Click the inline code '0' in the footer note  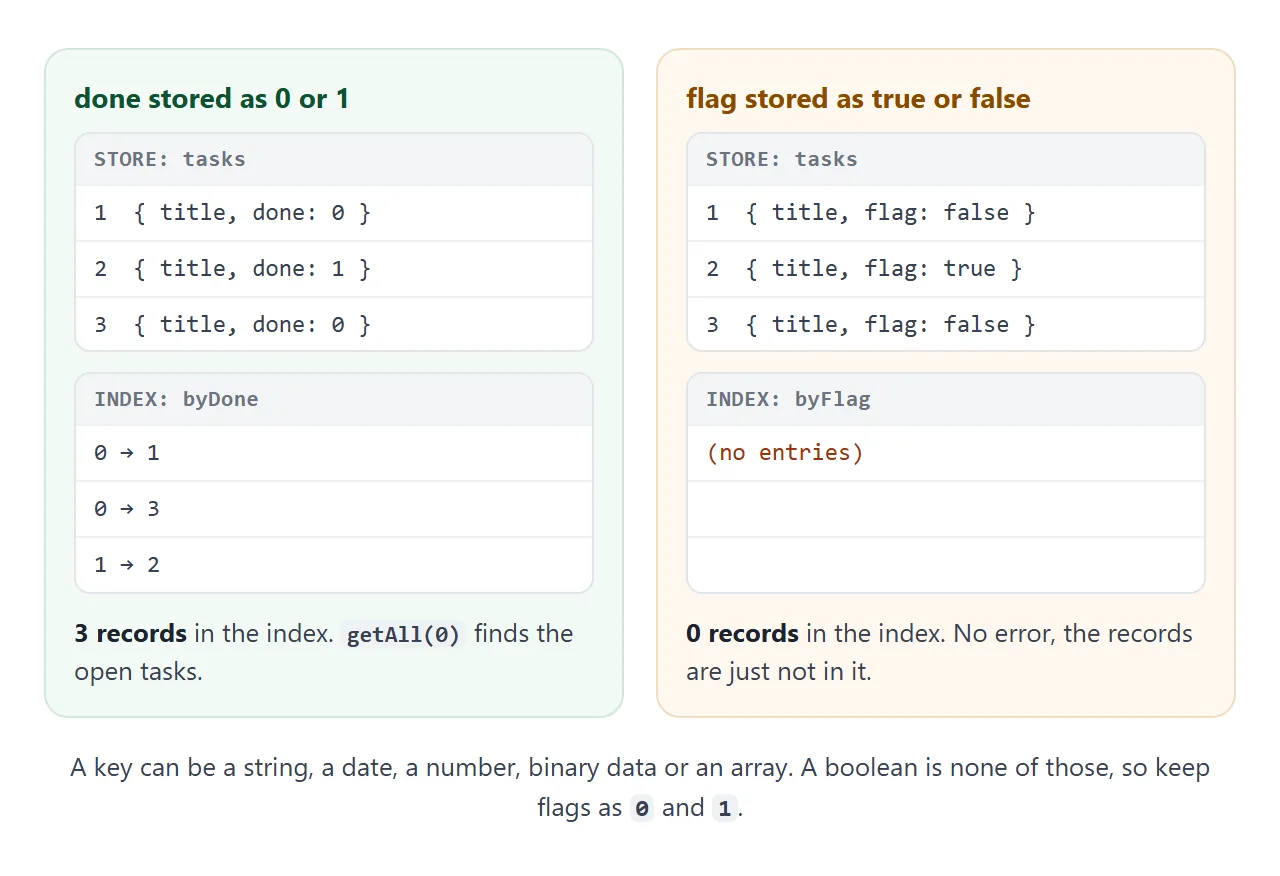(x=642, y=808)
